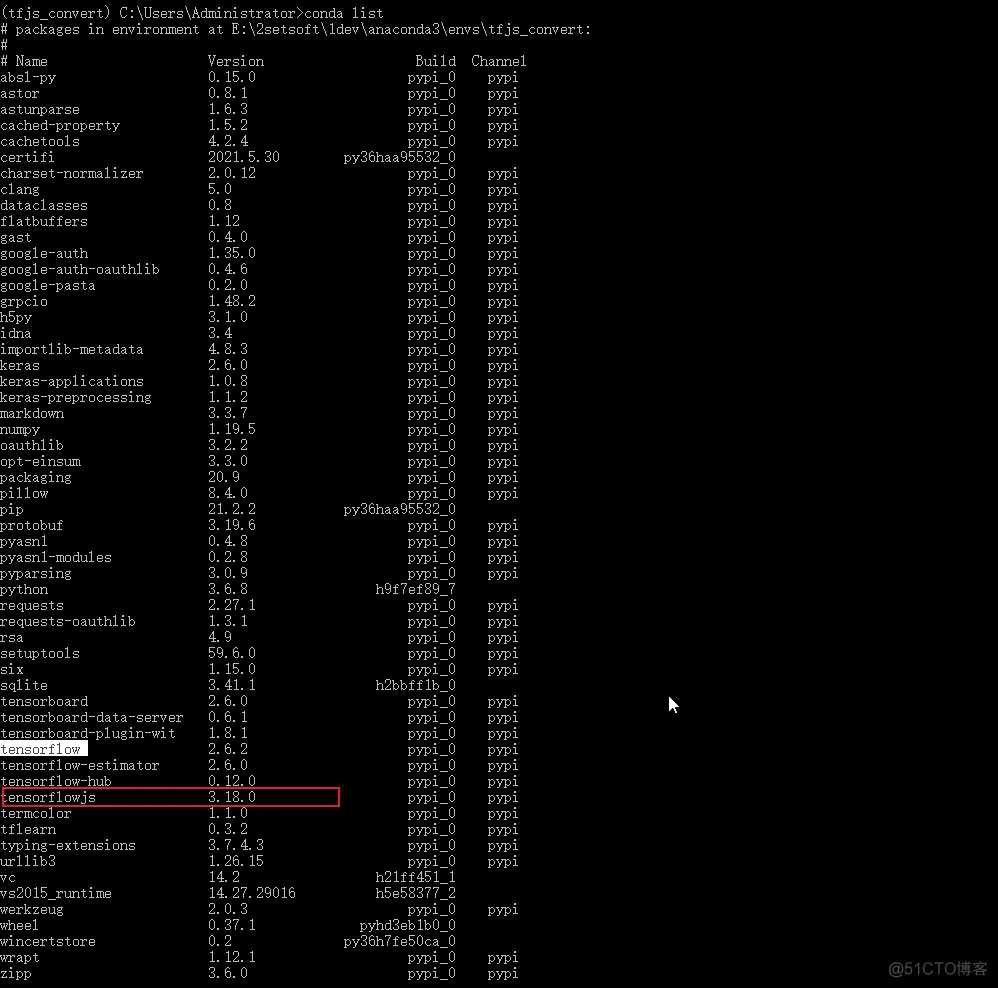Select pip build 'py36haa95532_0'
Image resolution: width=998 pixels, height=988 pixels.
pos(400,509)
